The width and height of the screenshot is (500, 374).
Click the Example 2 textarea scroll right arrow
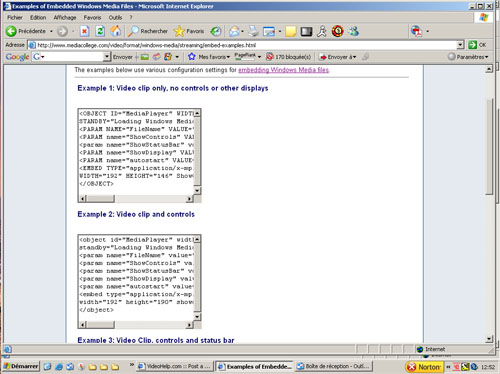click(x=189, y=325)
